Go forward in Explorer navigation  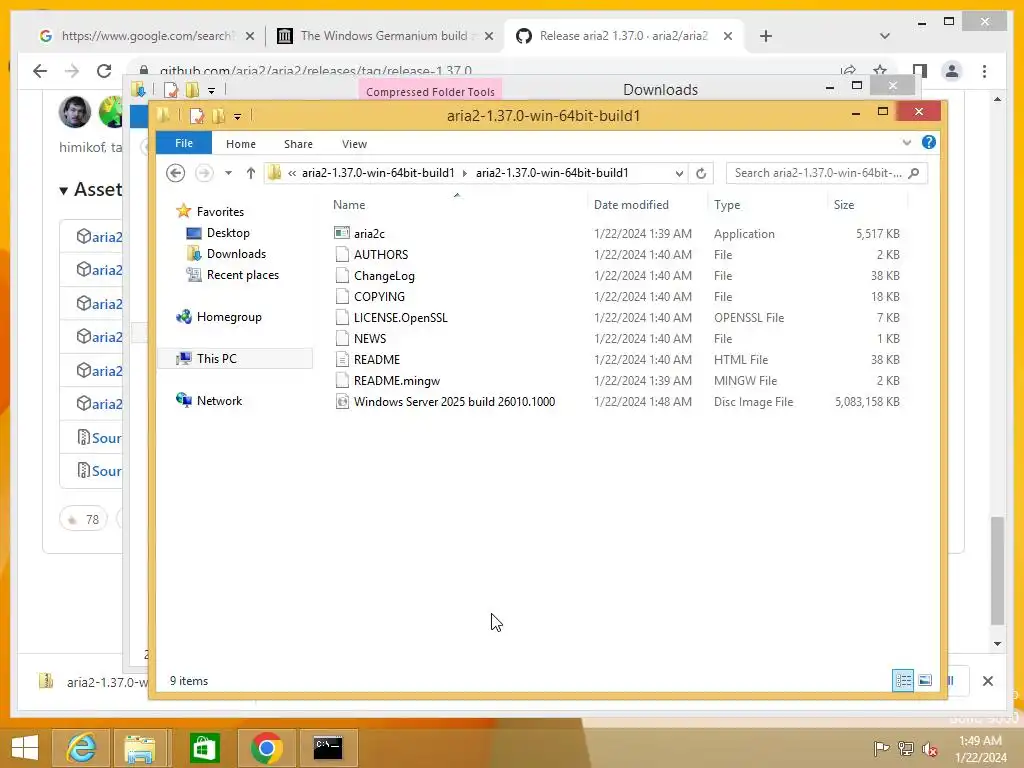click(x=204, y=173)
